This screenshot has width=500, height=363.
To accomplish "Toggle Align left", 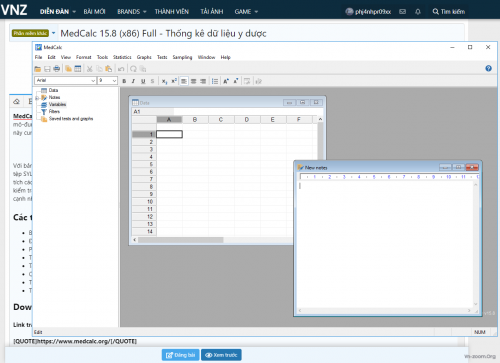I will point(184,81).
